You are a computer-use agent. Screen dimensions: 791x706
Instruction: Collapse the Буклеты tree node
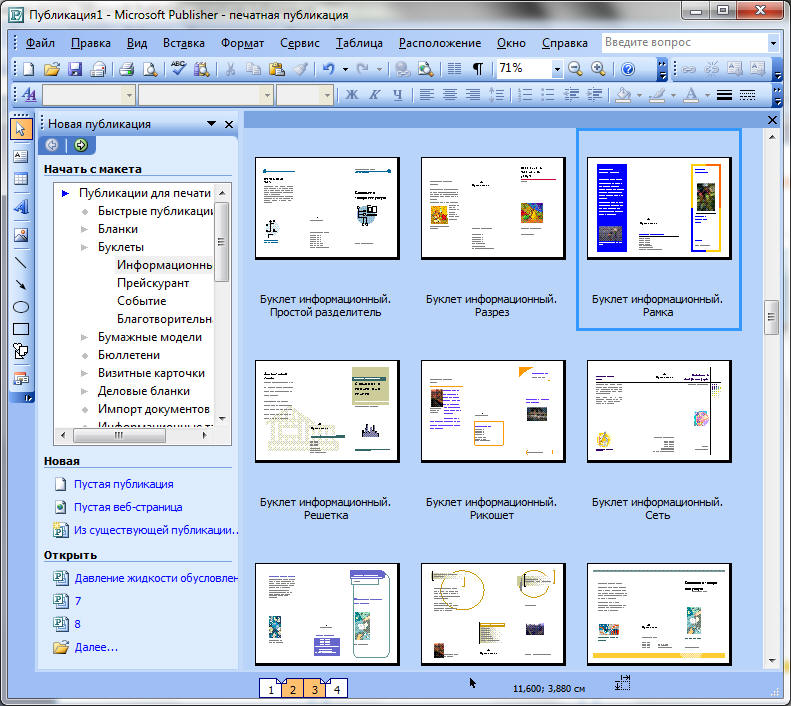tap(84, 247)
